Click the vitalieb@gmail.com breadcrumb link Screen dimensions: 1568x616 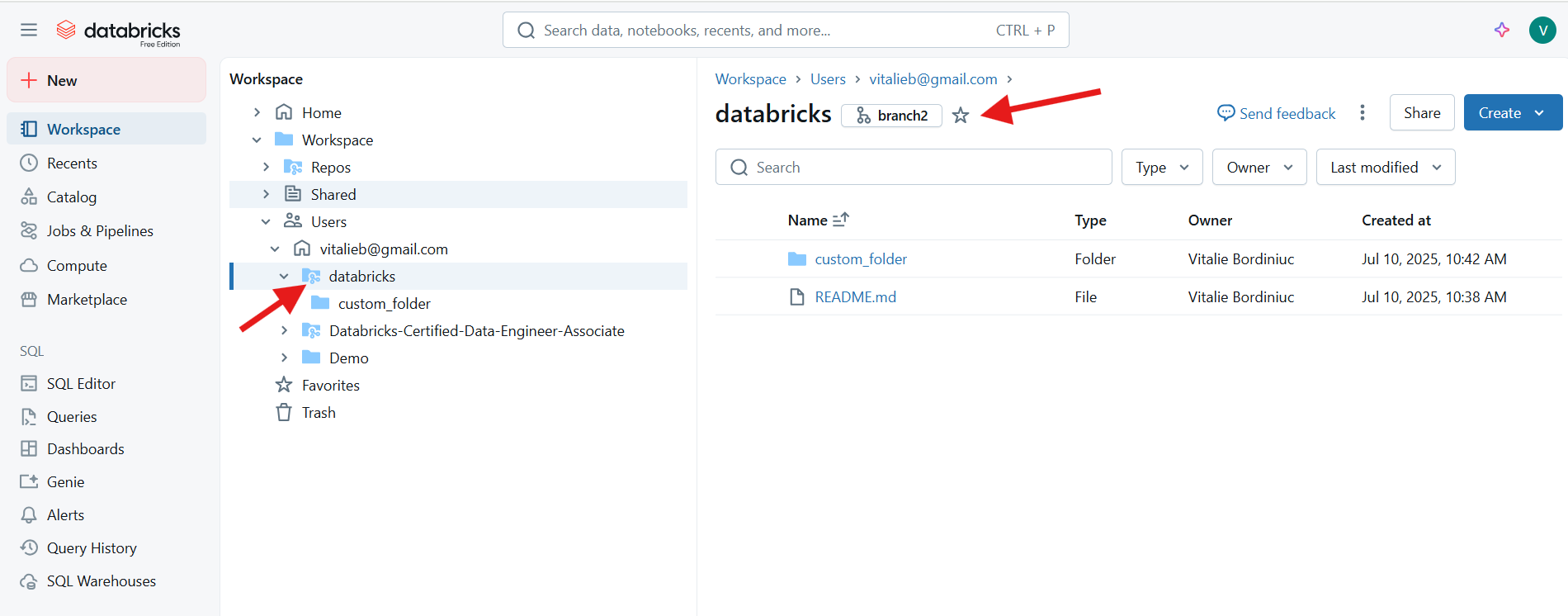click(x=933, y=79)
